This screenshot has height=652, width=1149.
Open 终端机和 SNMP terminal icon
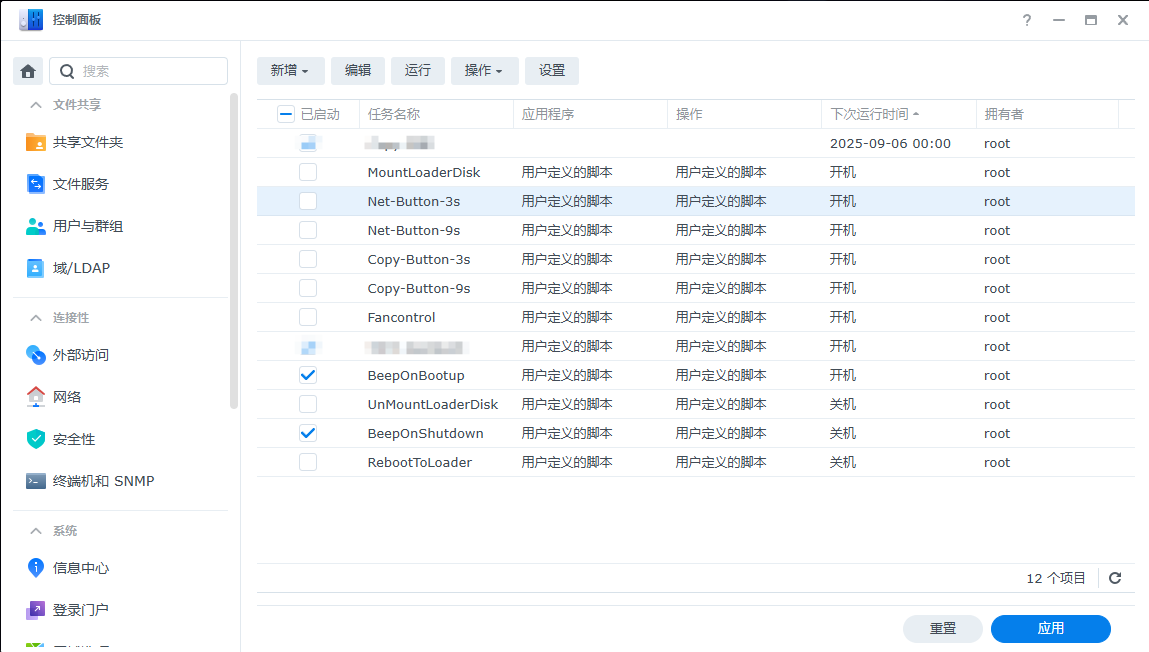coord(36,481)
